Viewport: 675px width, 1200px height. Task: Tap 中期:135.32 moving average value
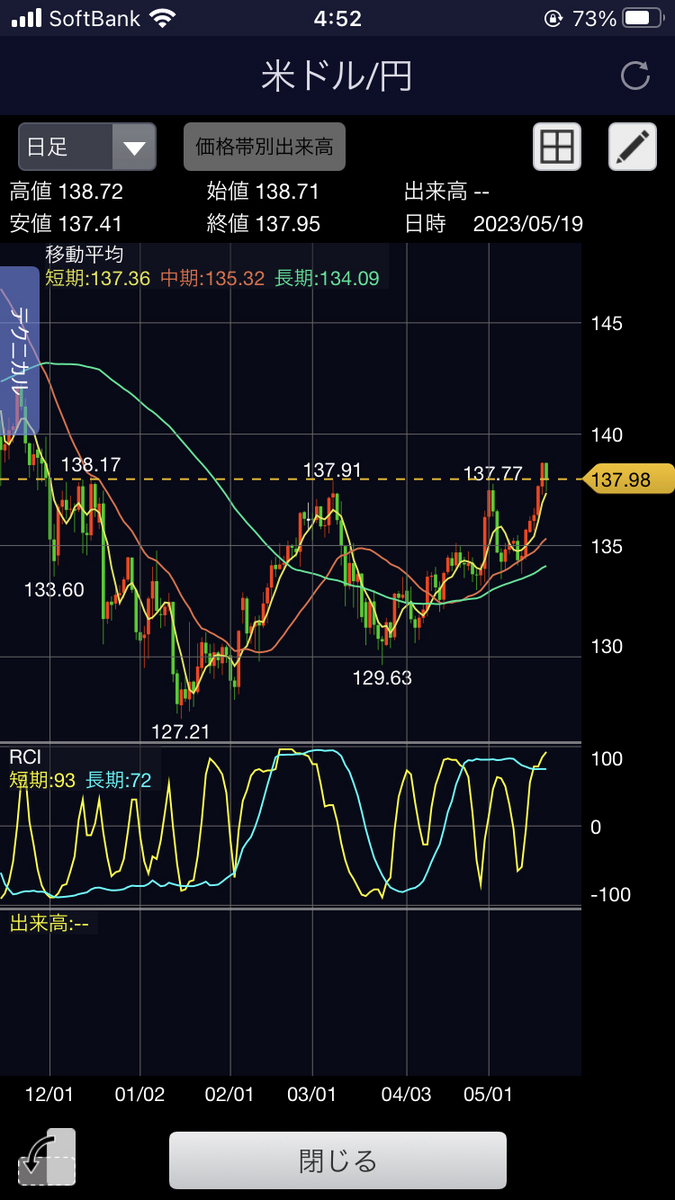(211, 279)
